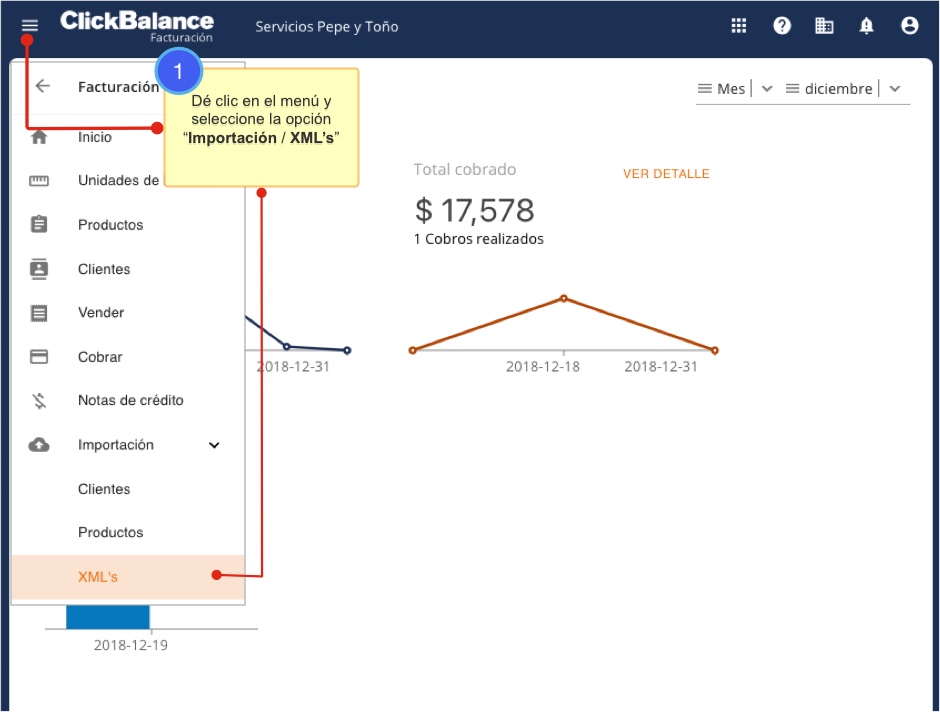The height and width of the screenshot is (712, 940).
Task: Select Productos in the main menu
Action: point(110,225)
